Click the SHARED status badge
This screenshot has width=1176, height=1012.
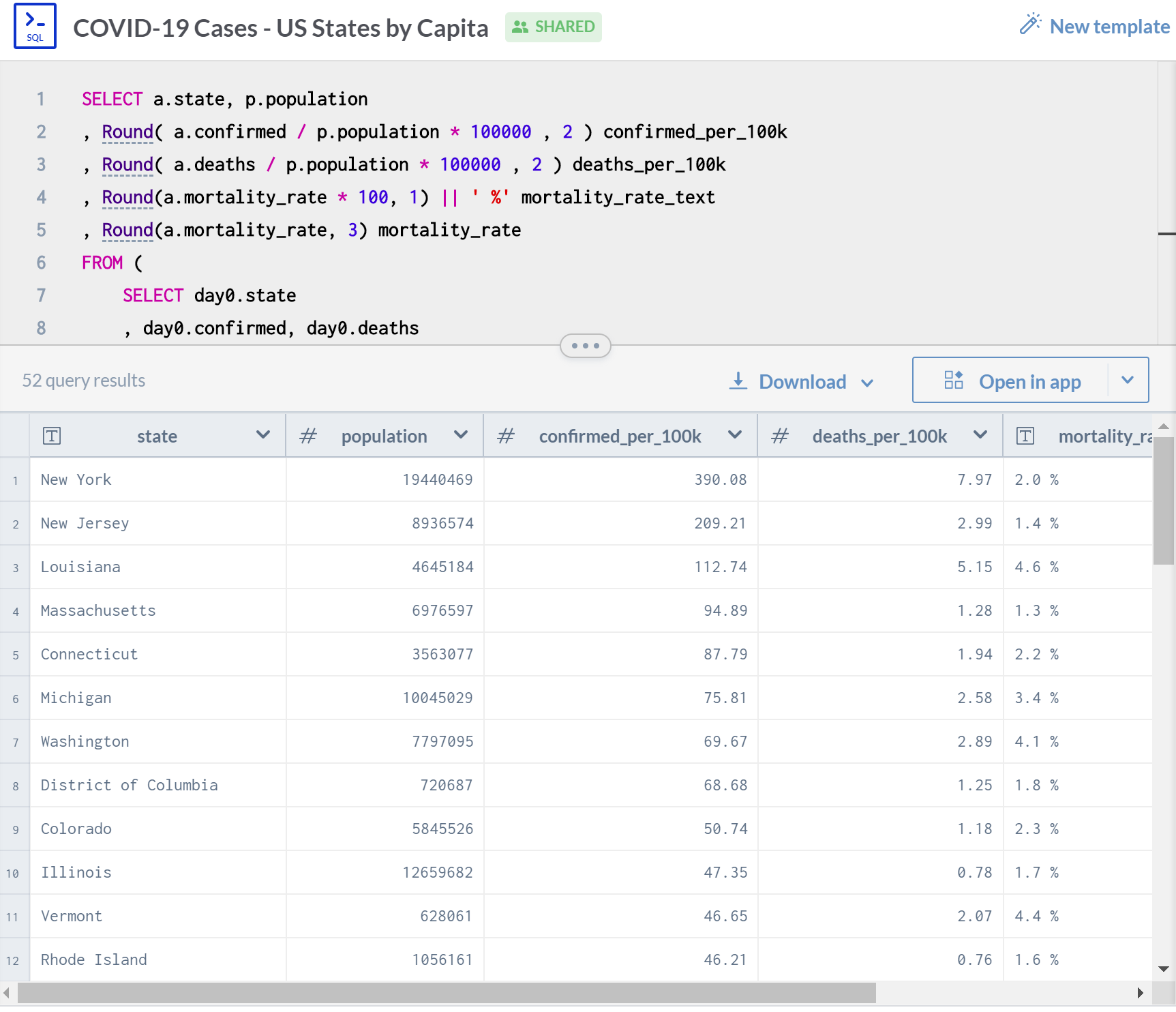tap(553, 27)
